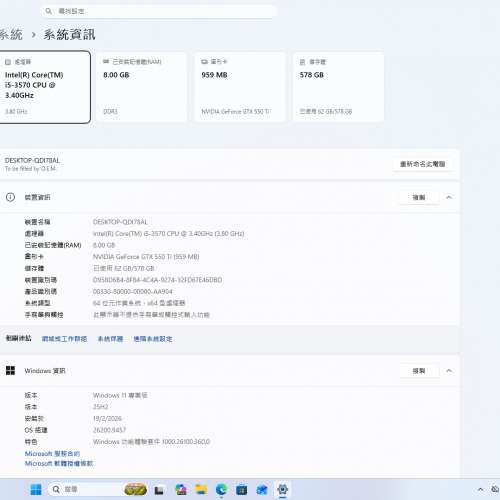
Task: Click the install date 19/2/2026
Action: (x=107, y=419)
